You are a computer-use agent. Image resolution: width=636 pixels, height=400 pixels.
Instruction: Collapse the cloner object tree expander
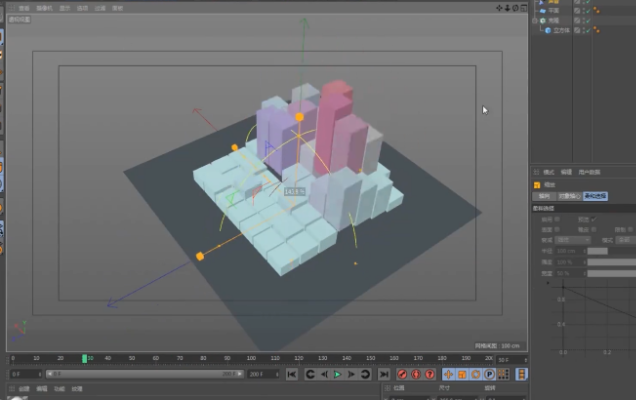tap(535, 20)
